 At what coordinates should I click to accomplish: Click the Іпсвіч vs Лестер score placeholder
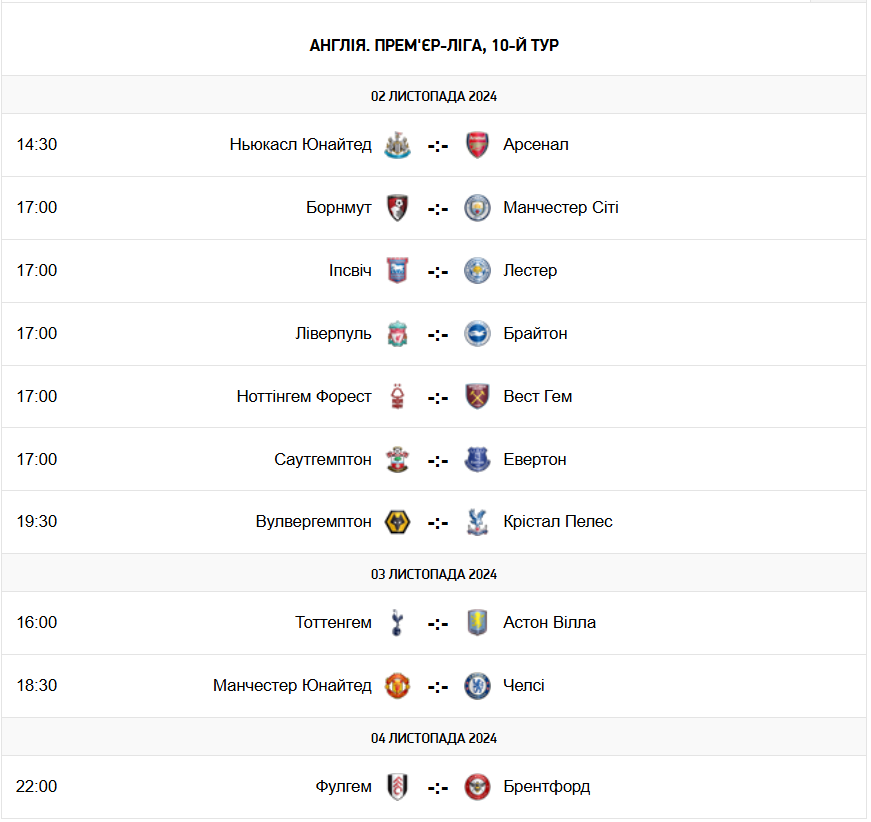(438, 272)
